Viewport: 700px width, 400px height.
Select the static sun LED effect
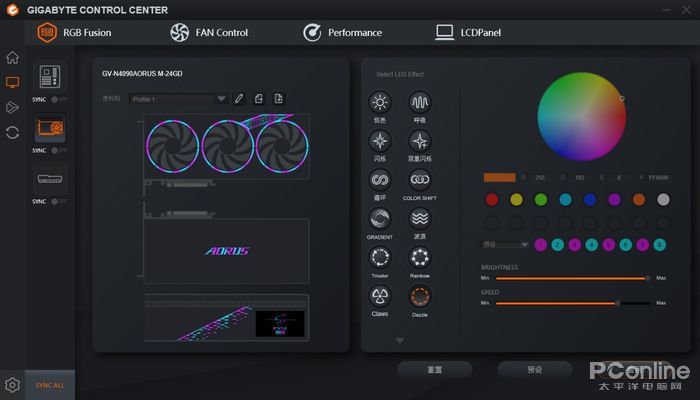(x=380, y=103)
